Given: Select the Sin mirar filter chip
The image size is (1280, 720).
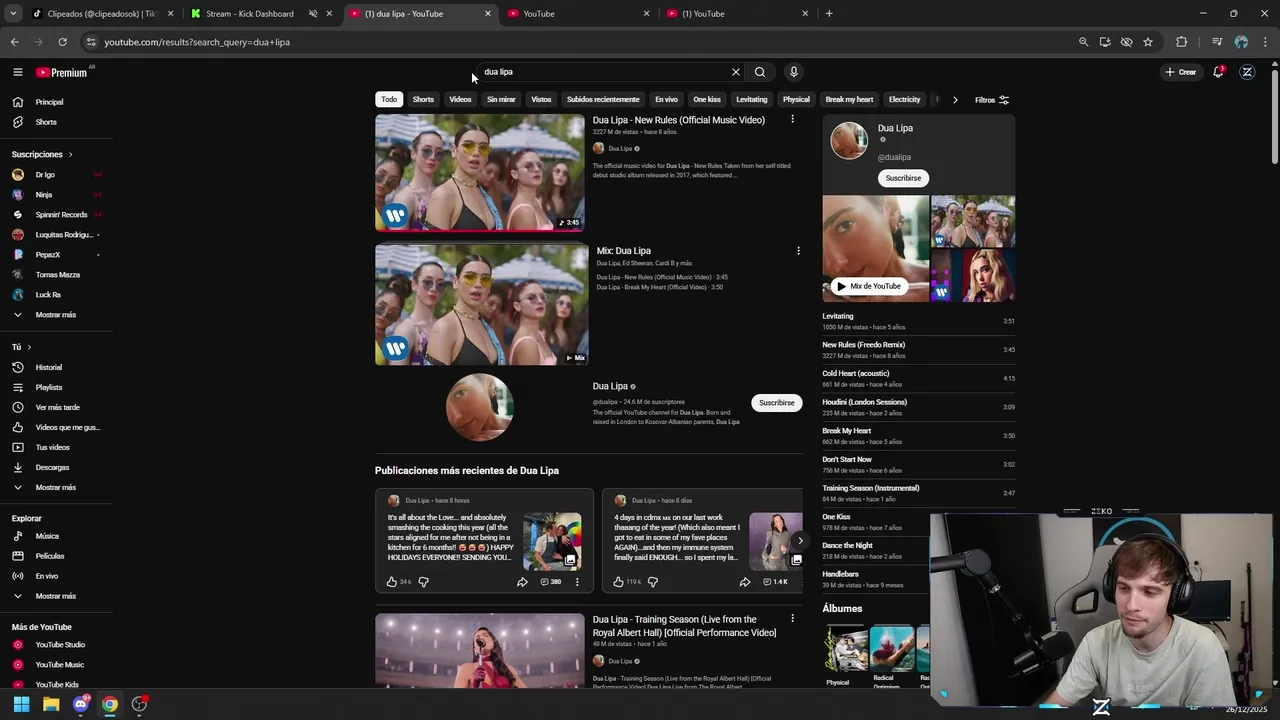Looking at the screenshot, I should point(501,100).
